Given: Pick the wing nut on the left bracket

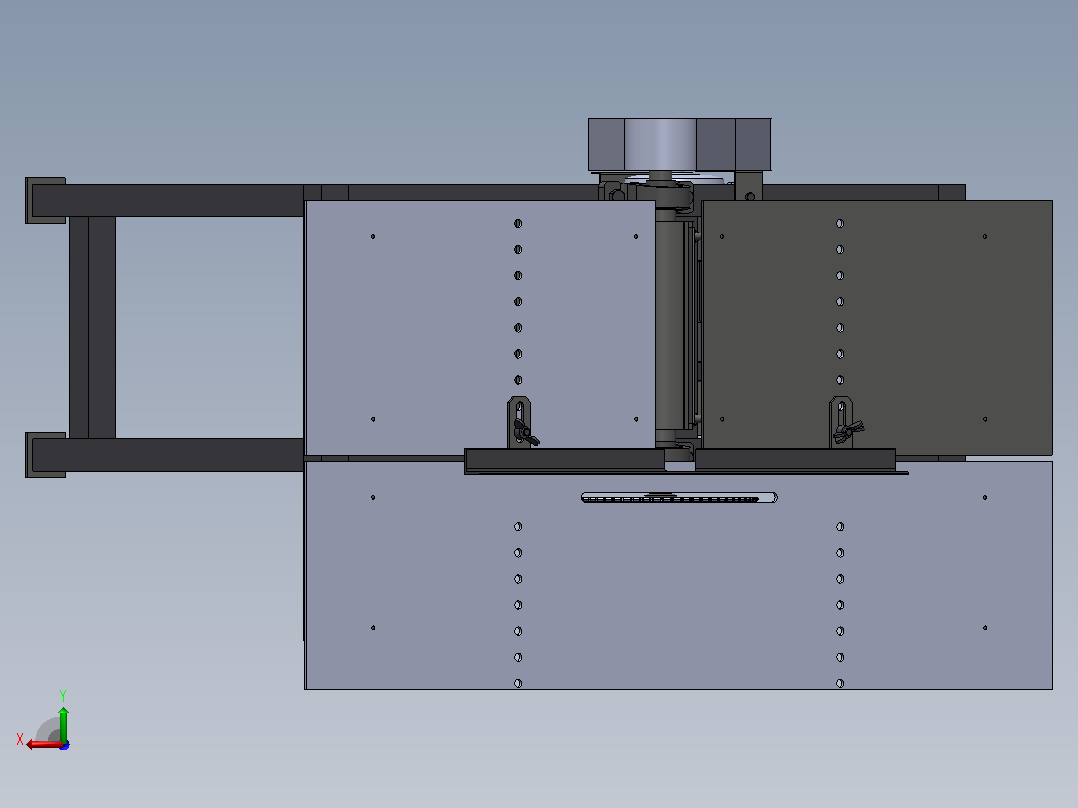Looking at the screenshot, I should click(527, 433).
